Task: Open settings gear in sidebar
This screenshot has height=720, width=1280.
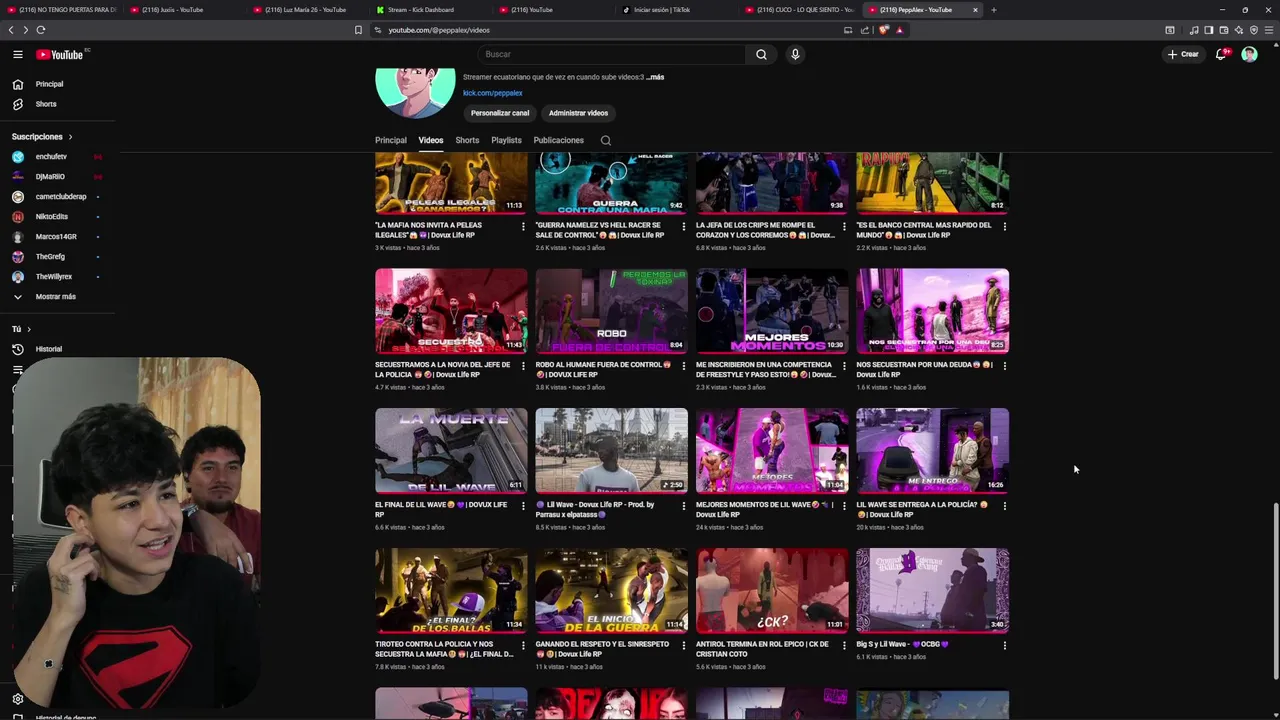Action: pyautogui.click(x=17, y=699)
